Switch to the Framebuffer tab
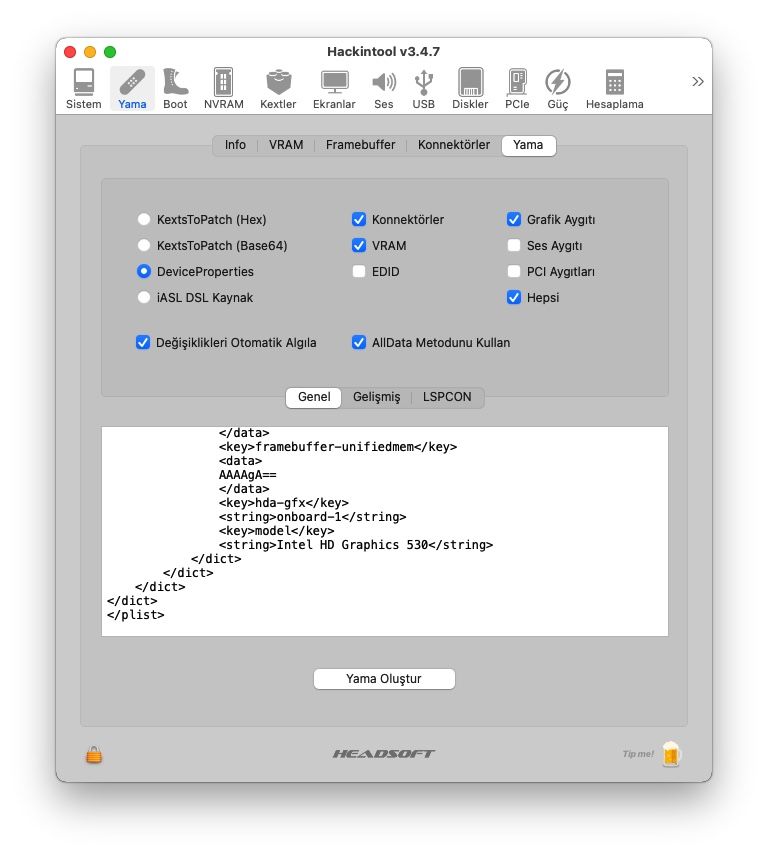This screenshot has height=856, width=768. 360,145
